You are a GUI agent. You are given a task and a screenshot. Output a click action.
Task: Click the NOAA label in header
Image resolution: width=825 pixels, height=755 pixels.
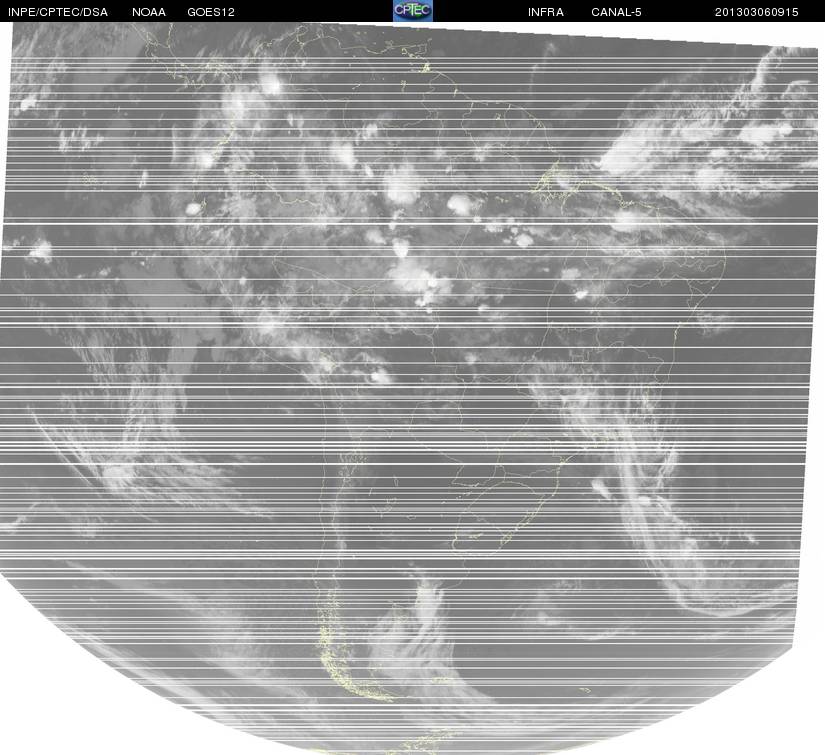click(x=149, y=12)
